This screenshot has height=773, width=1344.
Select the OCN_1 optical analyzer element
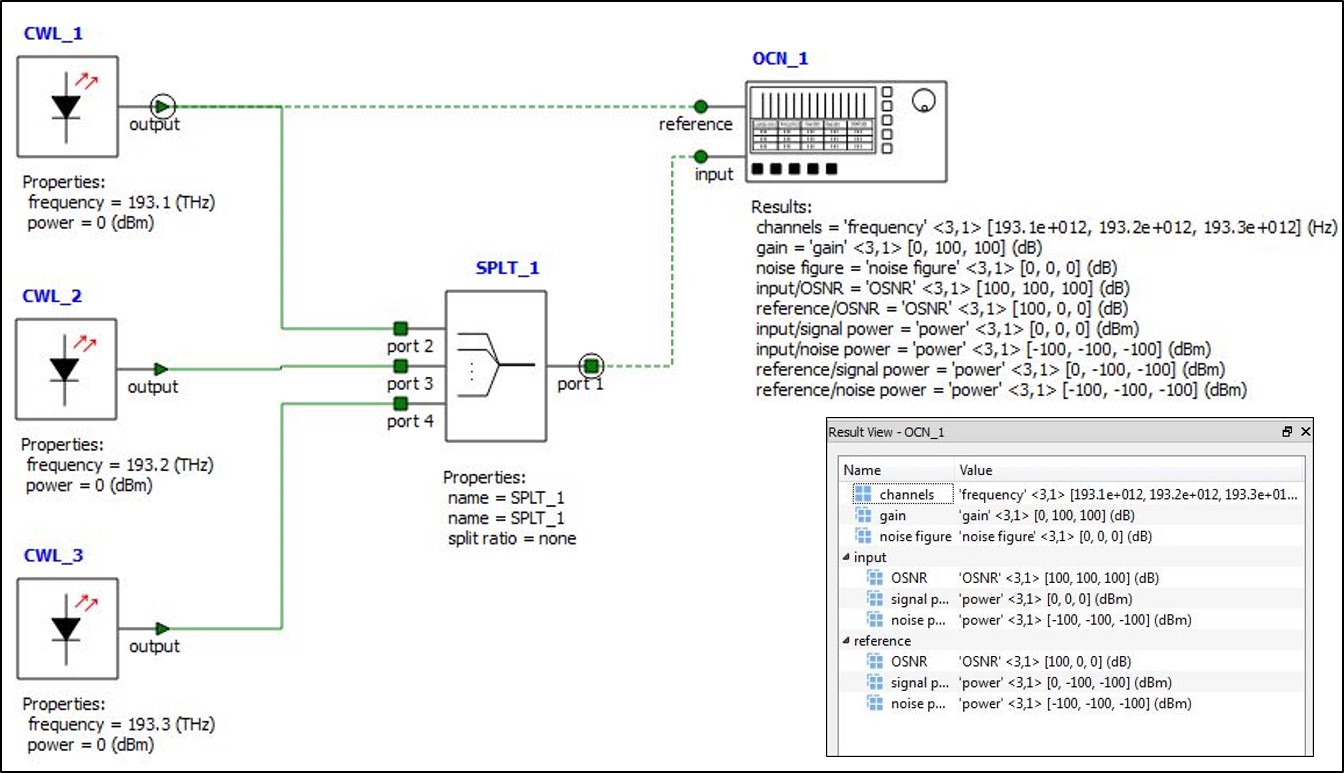pyautogui.click(x=845, y=131)
